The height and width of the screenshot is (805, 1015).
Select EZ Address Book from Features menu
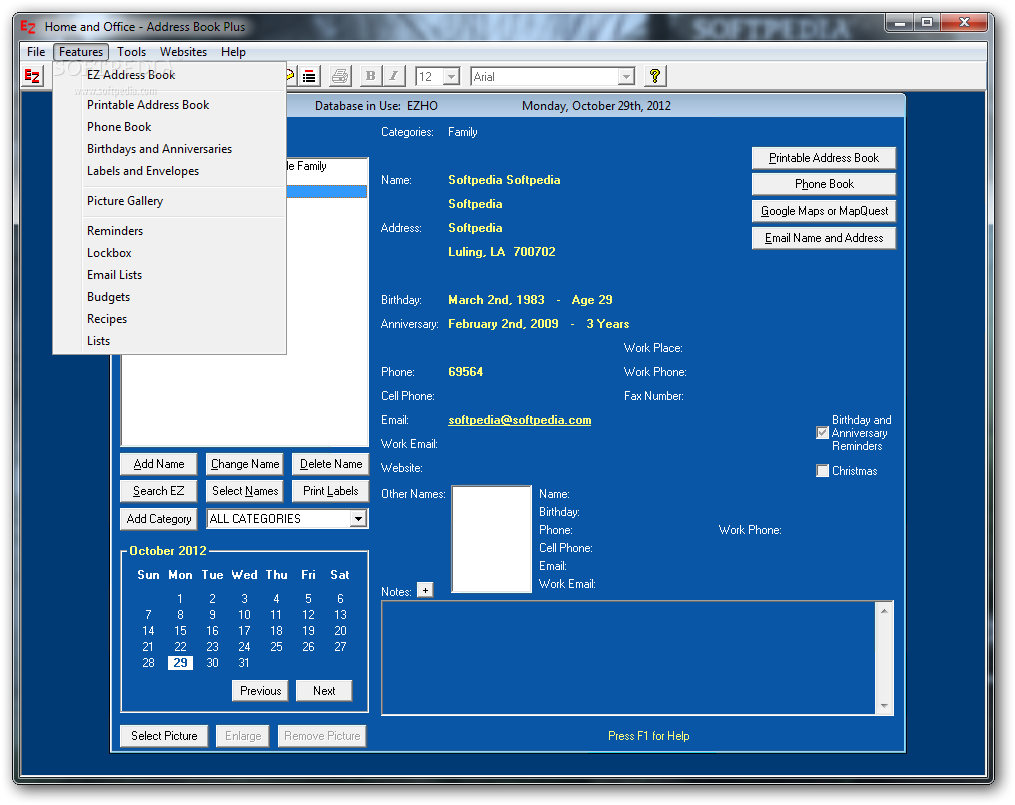pos(170,75)
